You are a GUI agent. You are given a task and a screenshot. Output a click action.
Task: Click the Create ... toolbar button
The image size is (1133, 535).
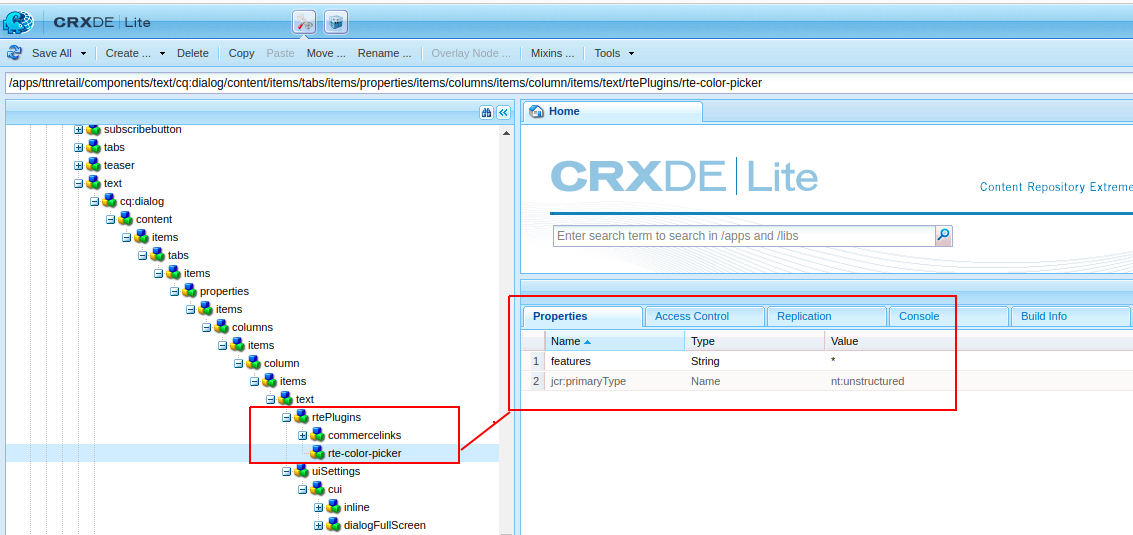[x=128, y=53]
